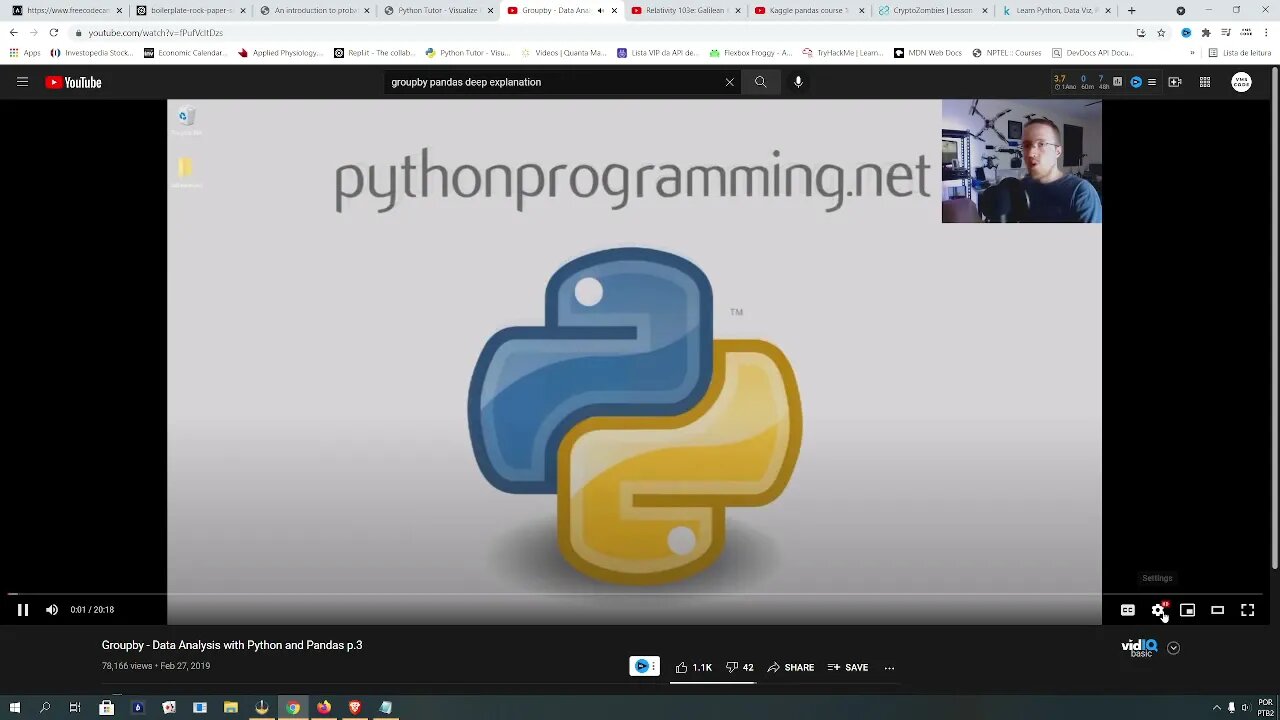Open YouTube apps grid
Viewport: 1280px width, 720px height.
tap(1205, 82)
